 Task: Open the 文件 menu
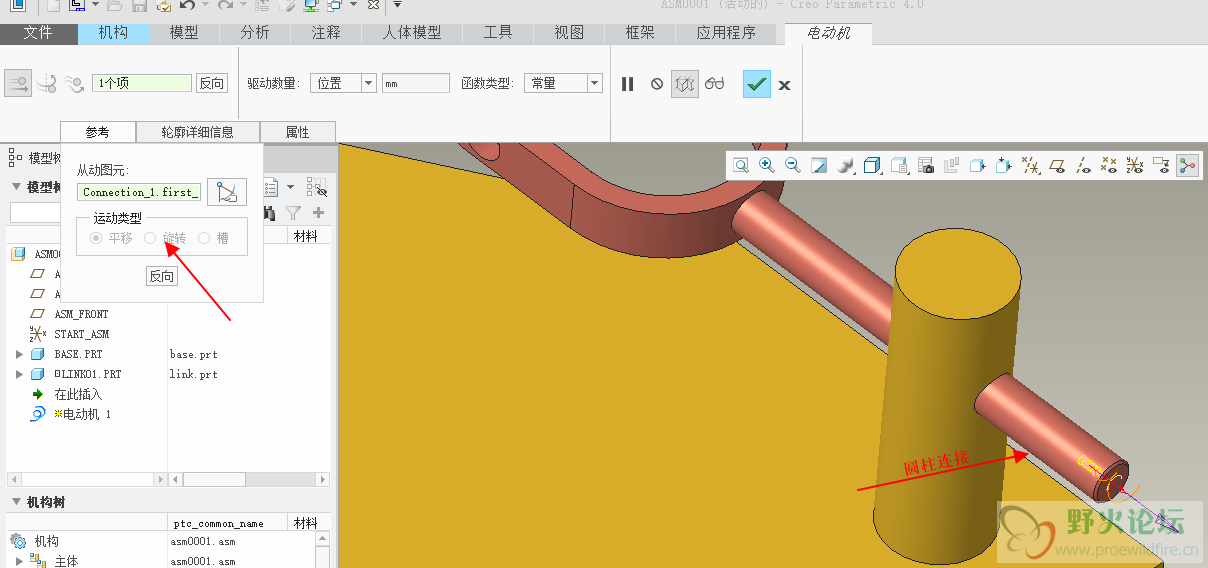click(38, 33)
